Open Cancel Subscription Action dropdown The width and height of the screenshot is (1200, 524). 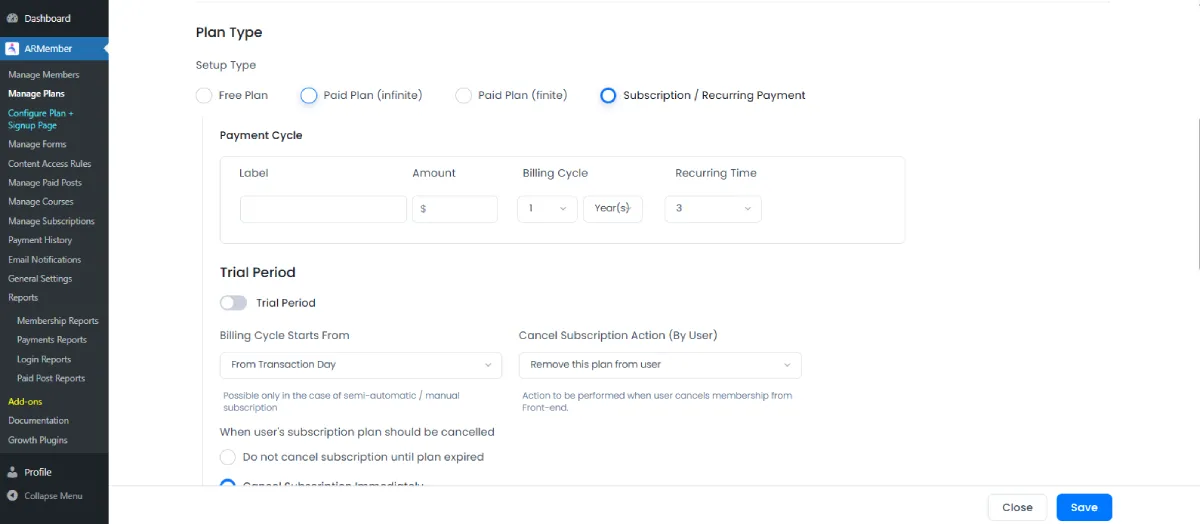coord(660,365)
